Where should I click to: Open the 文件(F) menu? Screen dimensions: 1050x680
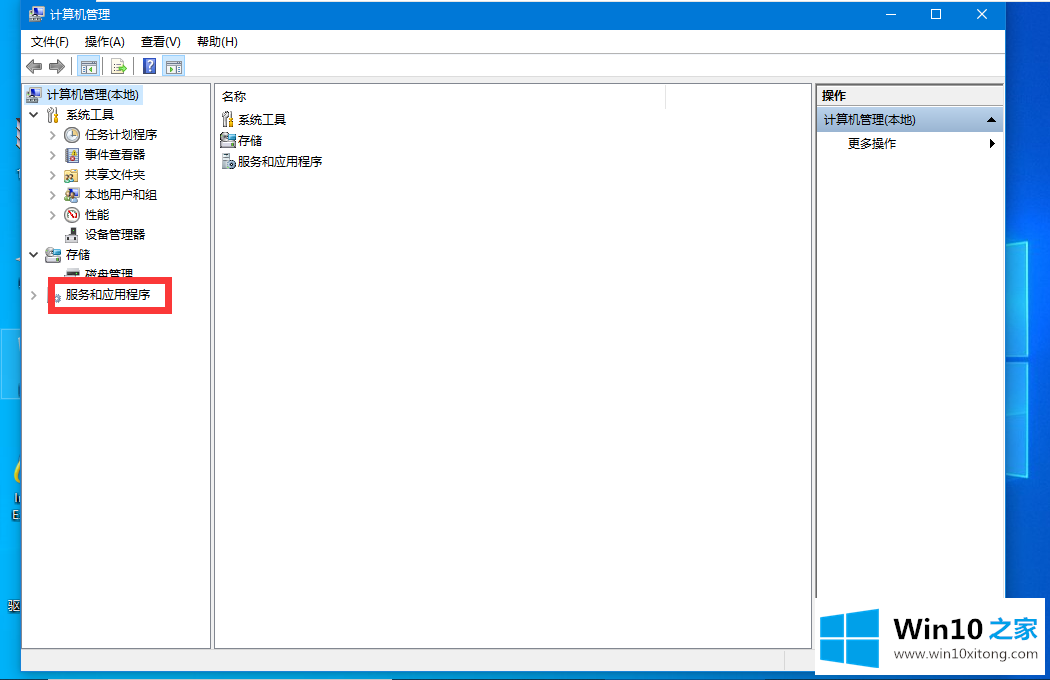click(x=50, y=42)
